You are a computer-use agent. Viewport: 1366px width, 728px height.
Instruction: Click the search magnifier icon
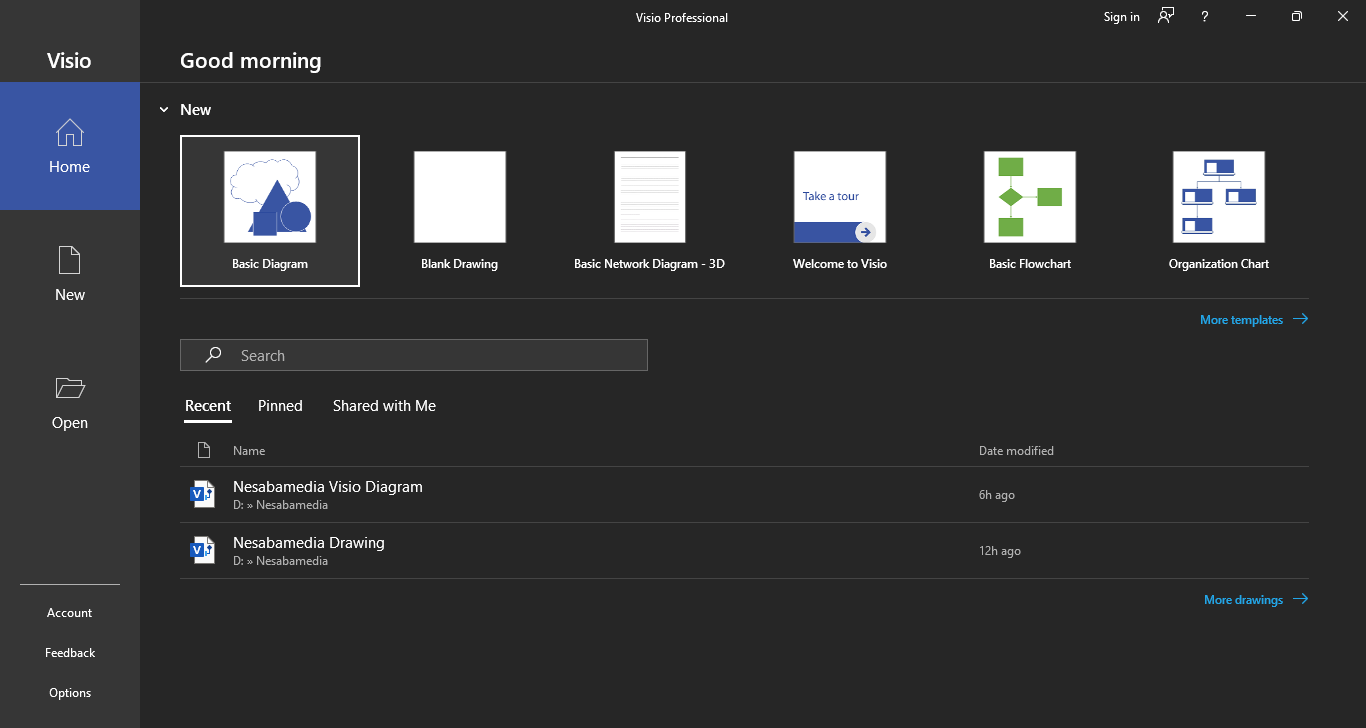tap(213, 355)
